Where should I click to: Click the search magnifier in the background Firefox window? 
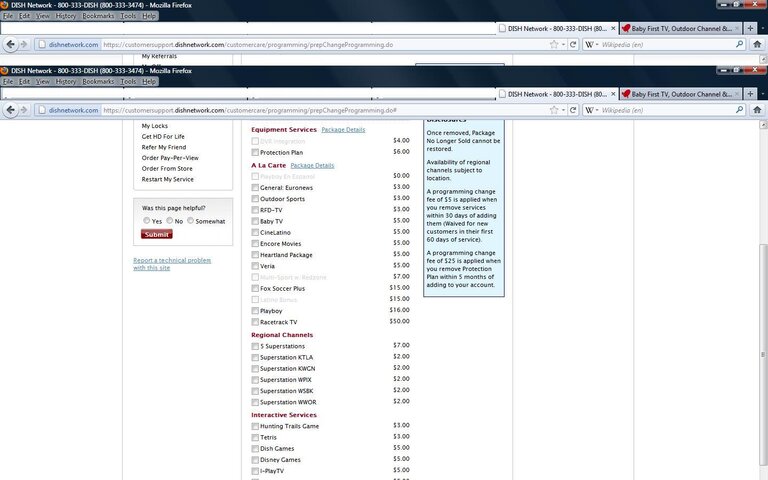click(x=739, y=44)
